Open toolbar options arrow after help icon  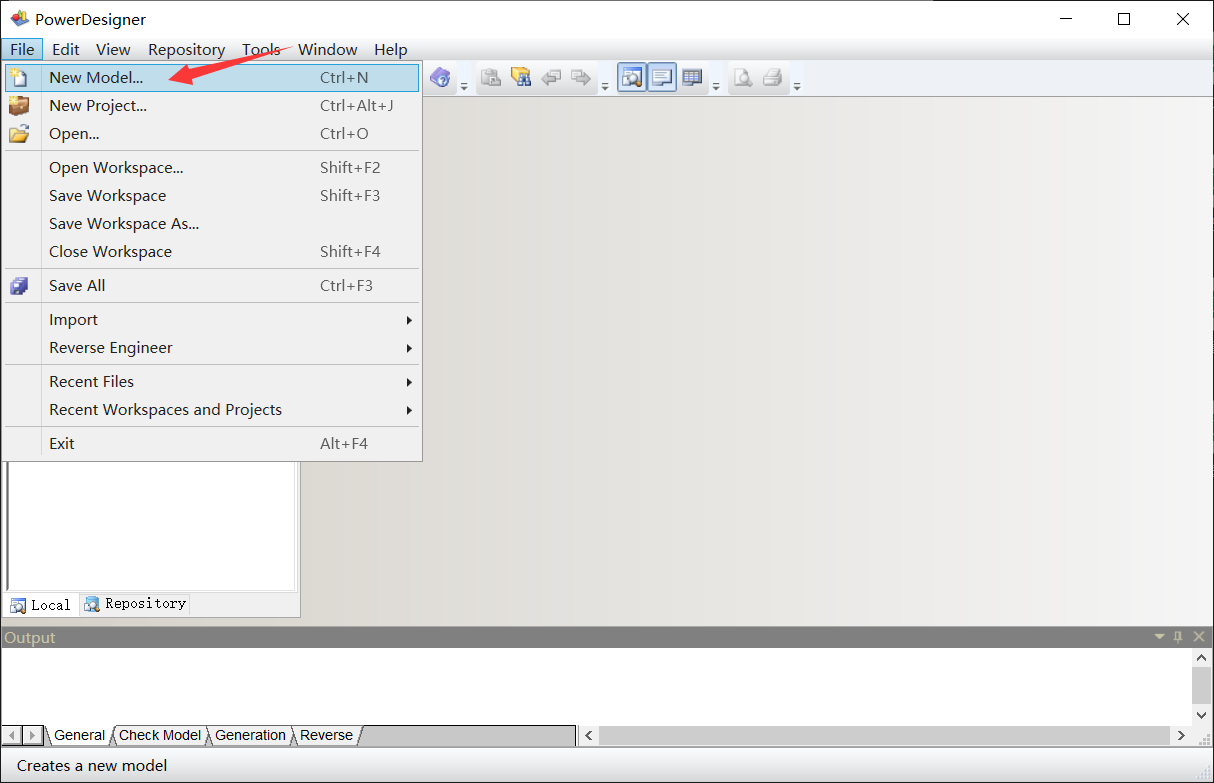pos(464,86)
